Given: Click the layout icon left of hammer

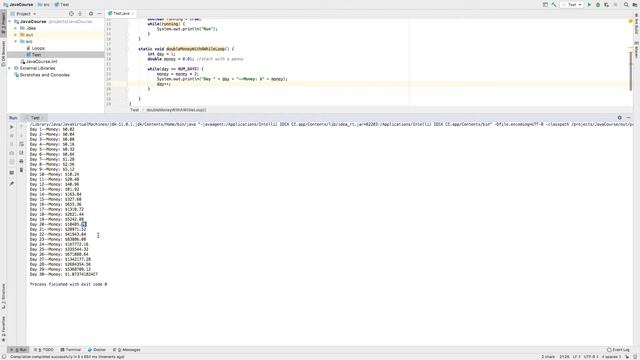Looking at the screenshot, I should pos(545,4).
